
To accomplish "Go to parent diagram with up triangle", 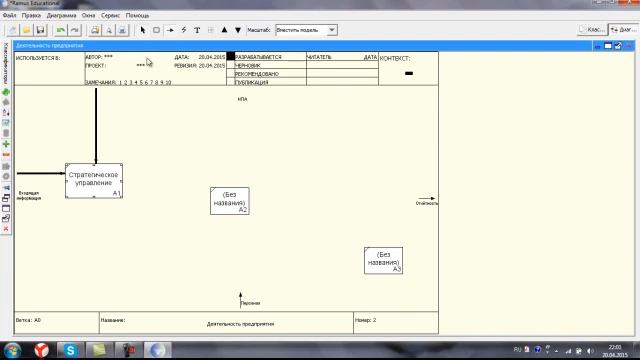I will point(224,30).
